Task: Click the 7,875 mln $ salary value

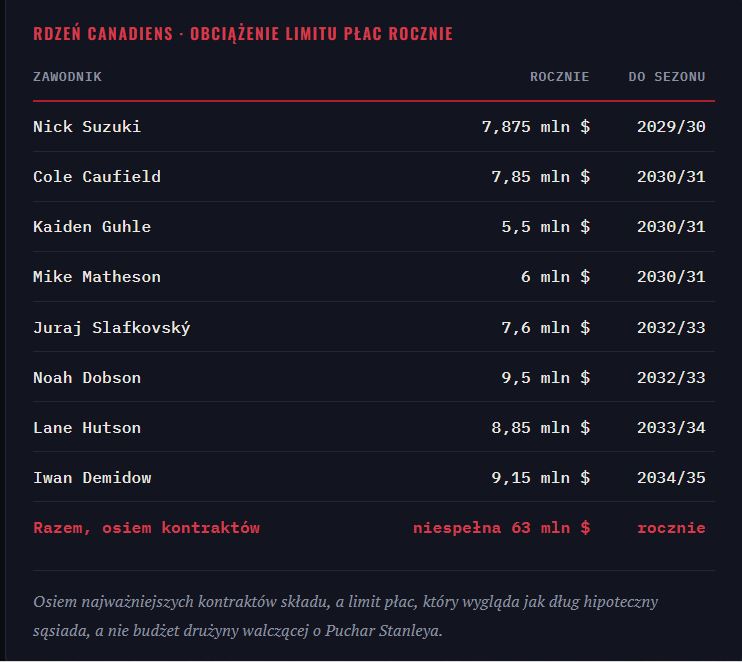Action: coord(536,126)
